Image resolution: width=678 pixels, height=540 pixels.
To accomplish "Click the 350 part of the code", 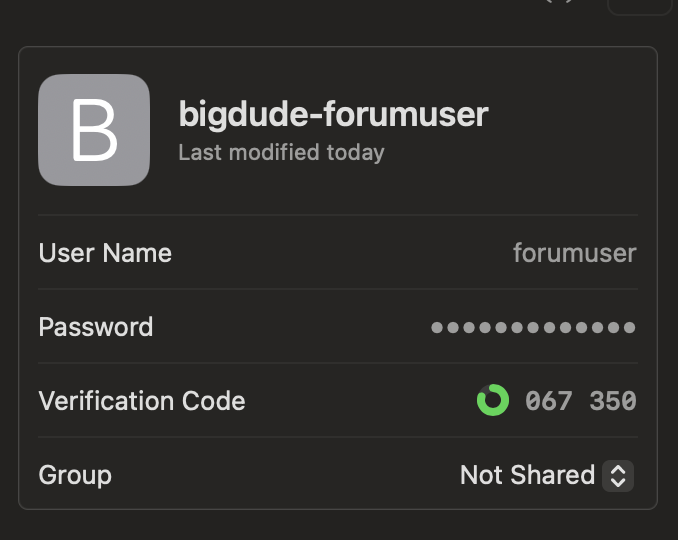I will [x=613, y=401].
